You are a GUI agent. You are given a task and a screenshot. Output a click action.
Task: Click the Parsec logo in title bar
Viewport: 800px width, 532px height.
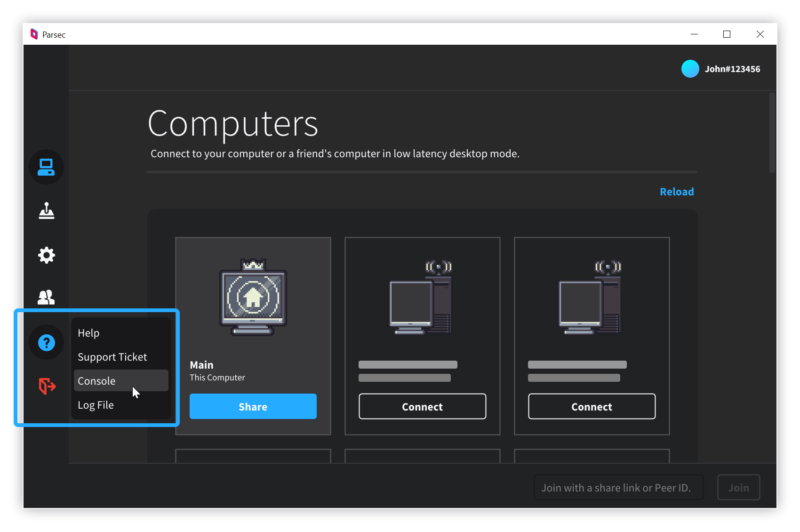pyautogui.click(x=34, y=34)
